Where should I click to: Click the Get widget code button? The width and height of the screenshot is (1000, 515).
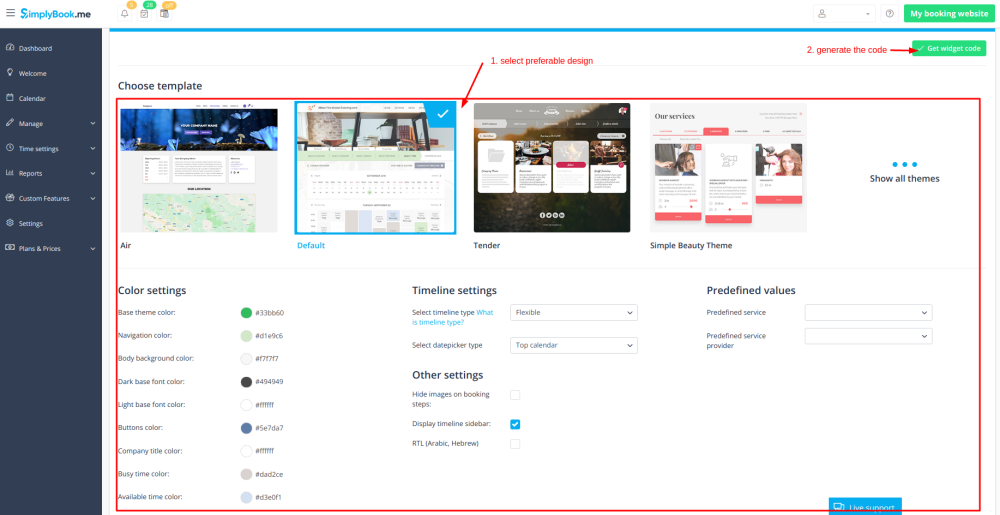tap(949, 49)
